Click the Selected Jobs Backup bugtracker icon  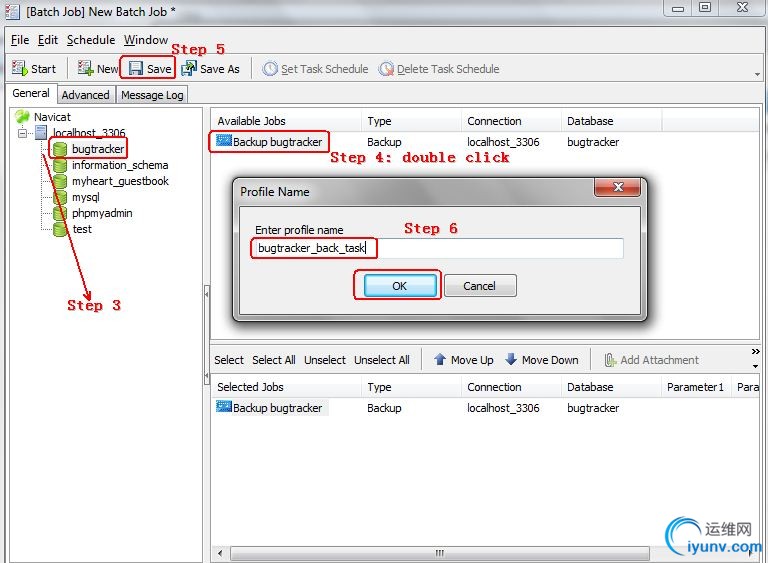tap(224, 407)
